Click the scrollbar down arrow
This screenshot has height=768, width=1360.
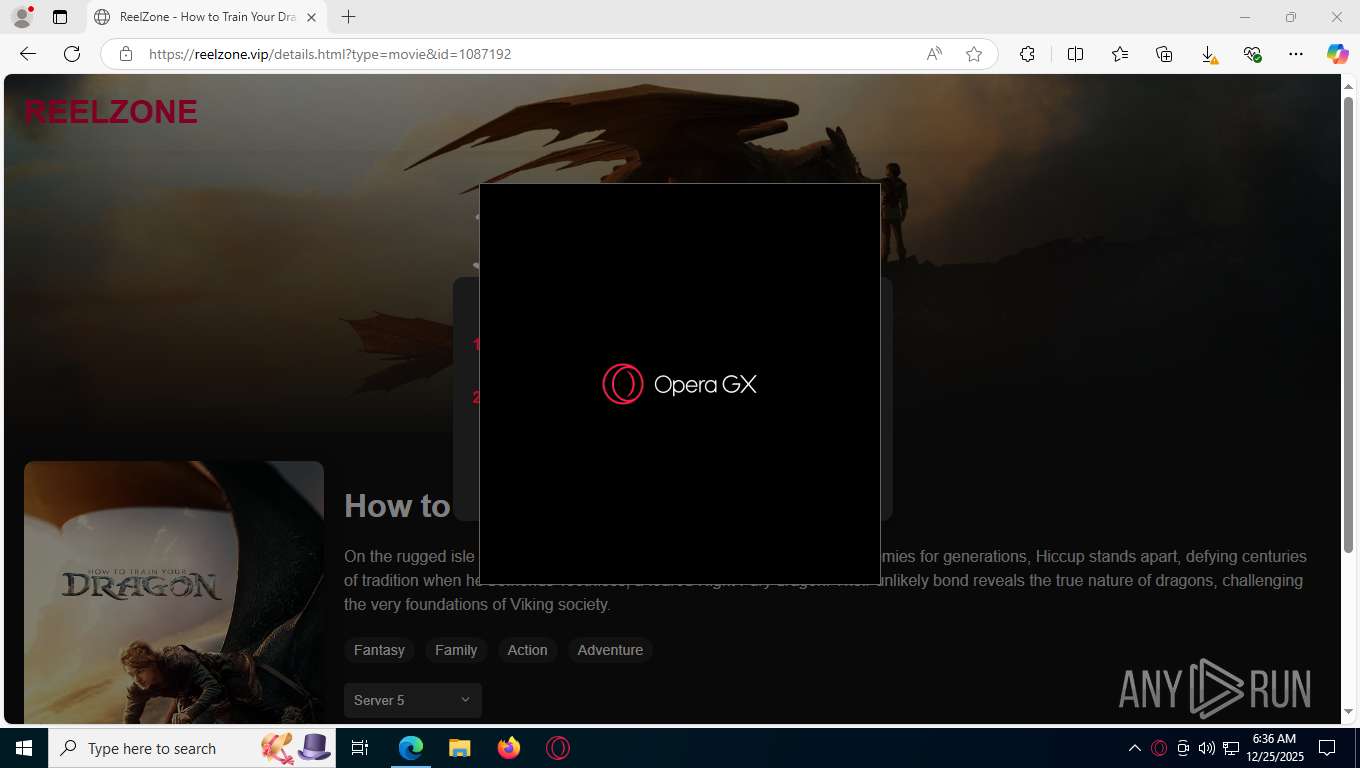[1348, 711]
